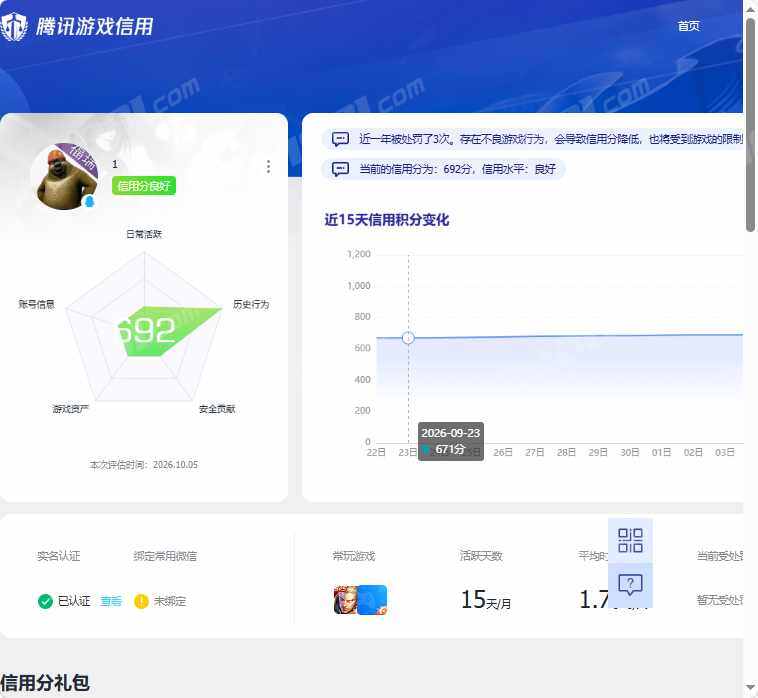Image resolution: width=758 pixels, height=698 pixels.
Task: Click the QQ penguin badge on avatar
Action: click(x=89, y=201)
